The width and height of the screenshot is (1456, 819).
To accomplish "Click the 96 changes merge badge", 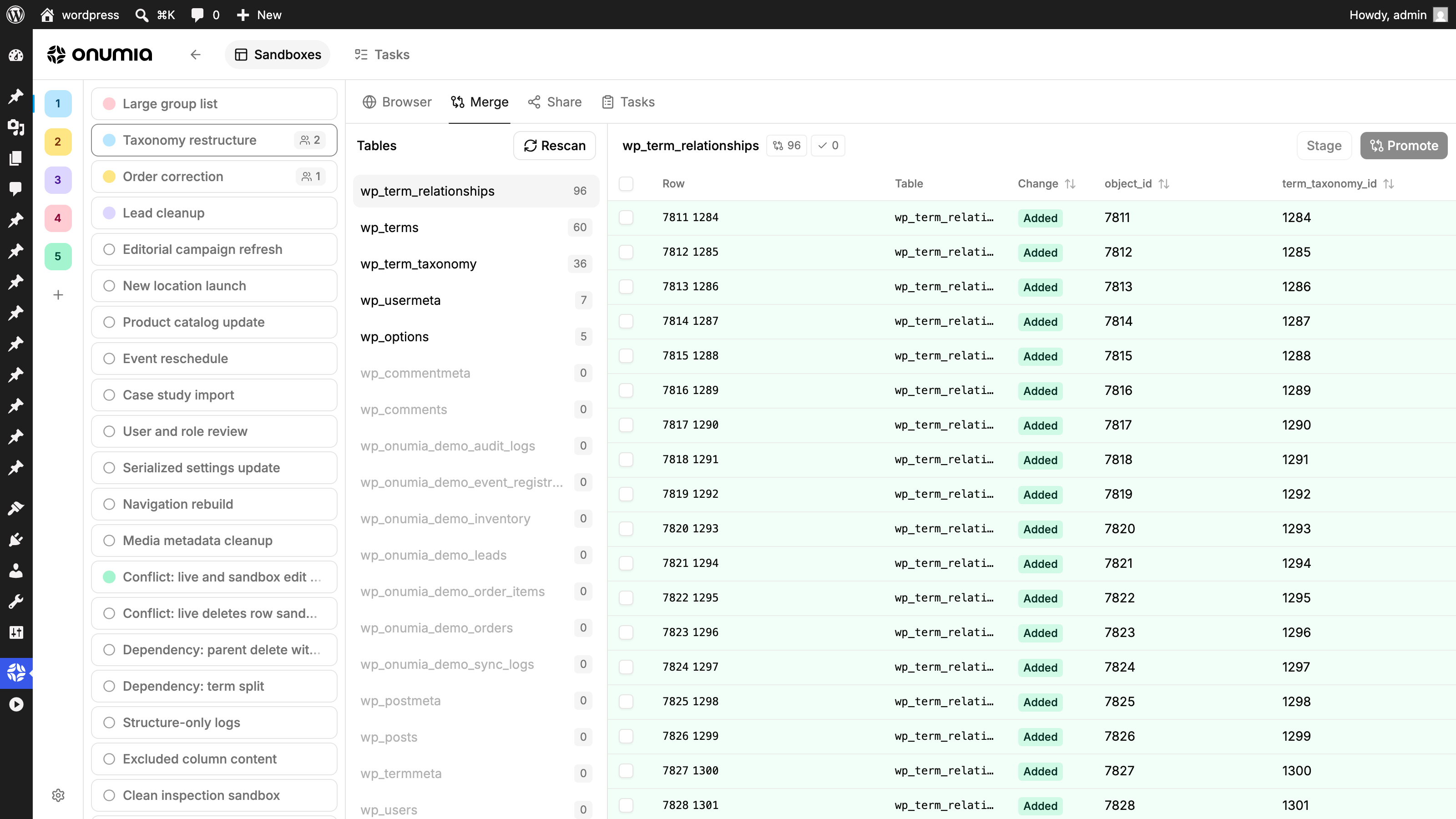I will pos(786,146).
